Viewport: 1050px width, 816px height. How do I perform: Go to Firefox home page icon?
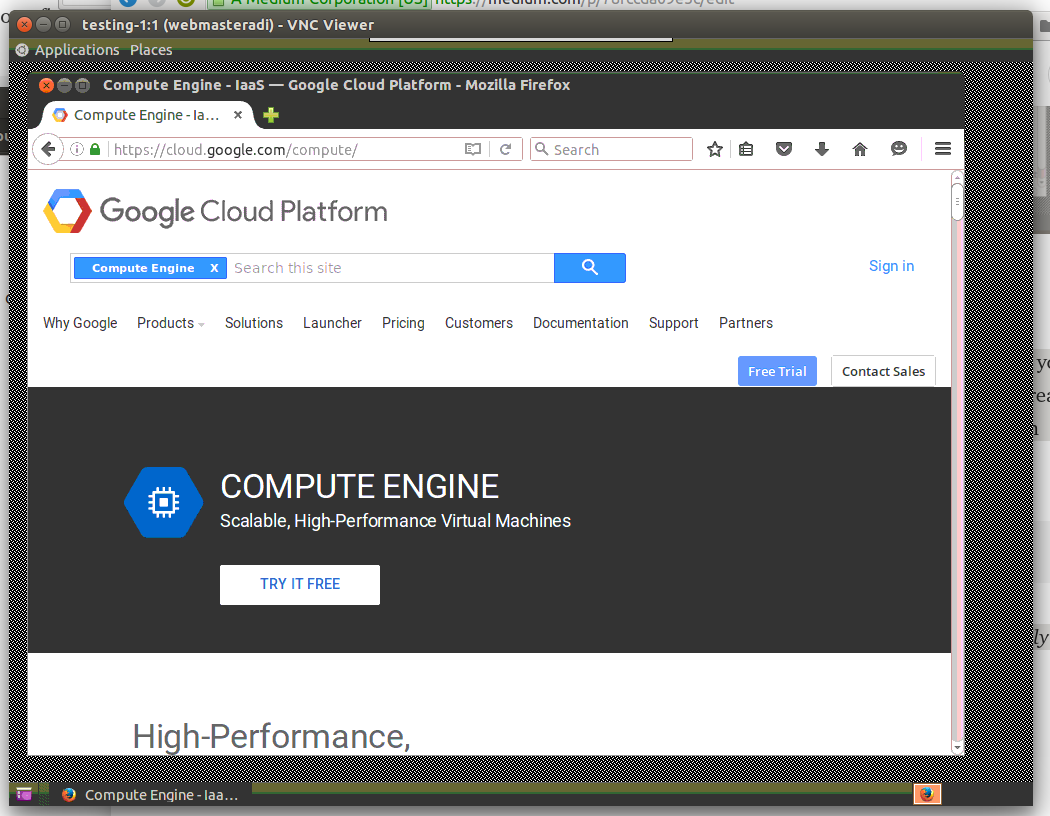tap(860, 149)
